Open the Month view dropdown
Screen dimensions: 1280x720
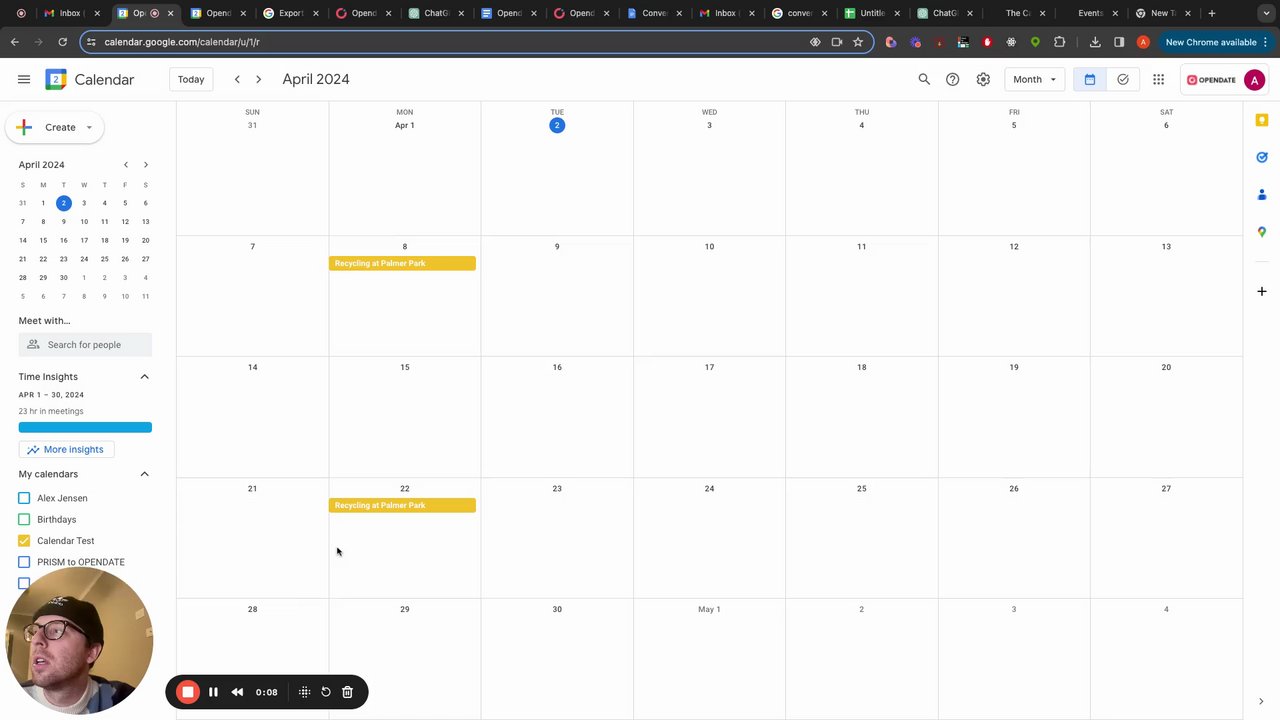click(1034, 79)
